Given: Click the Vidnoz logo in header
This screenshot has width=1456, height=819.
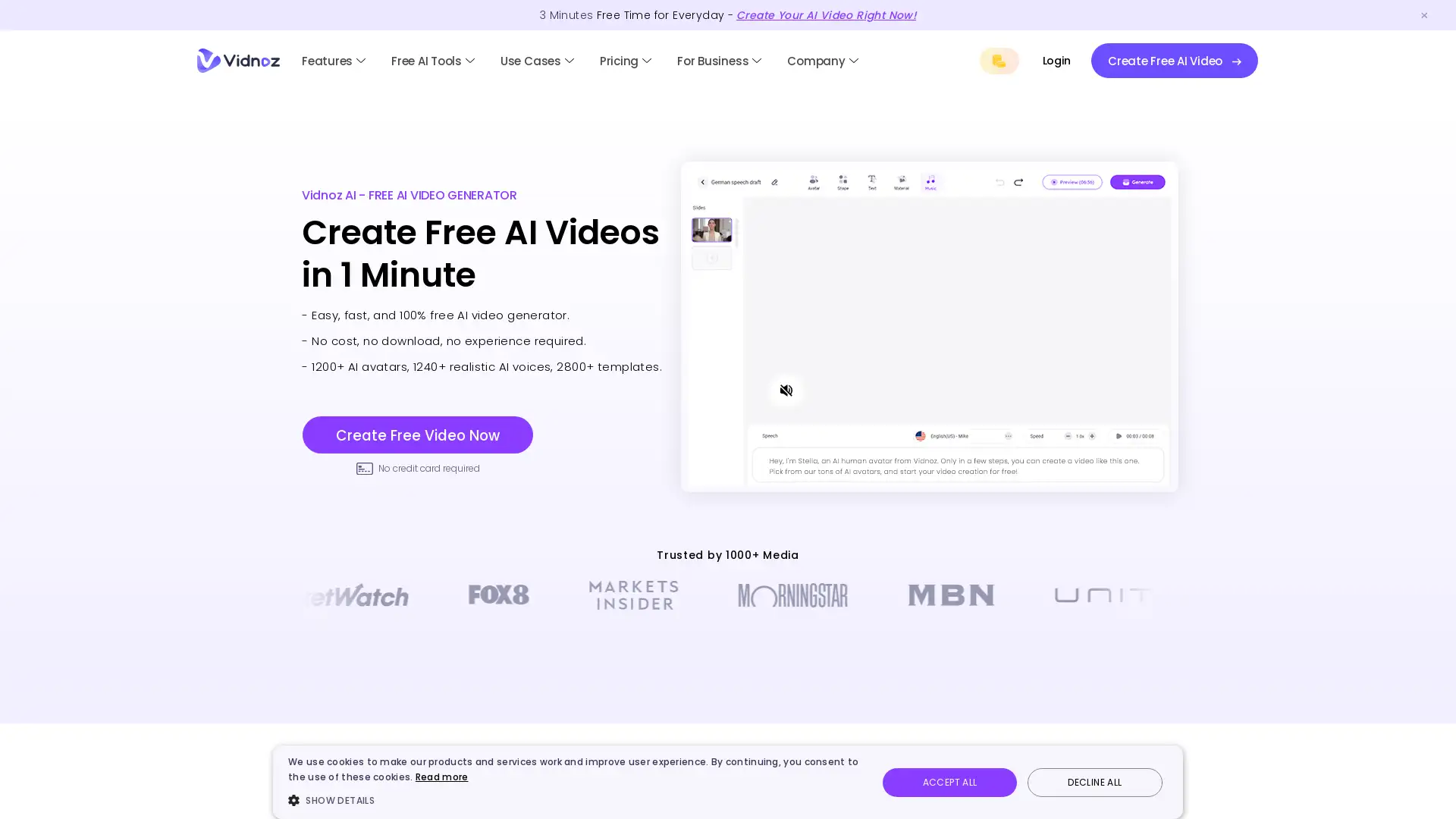Looking at the screenshot, I should tap(238, 61).
